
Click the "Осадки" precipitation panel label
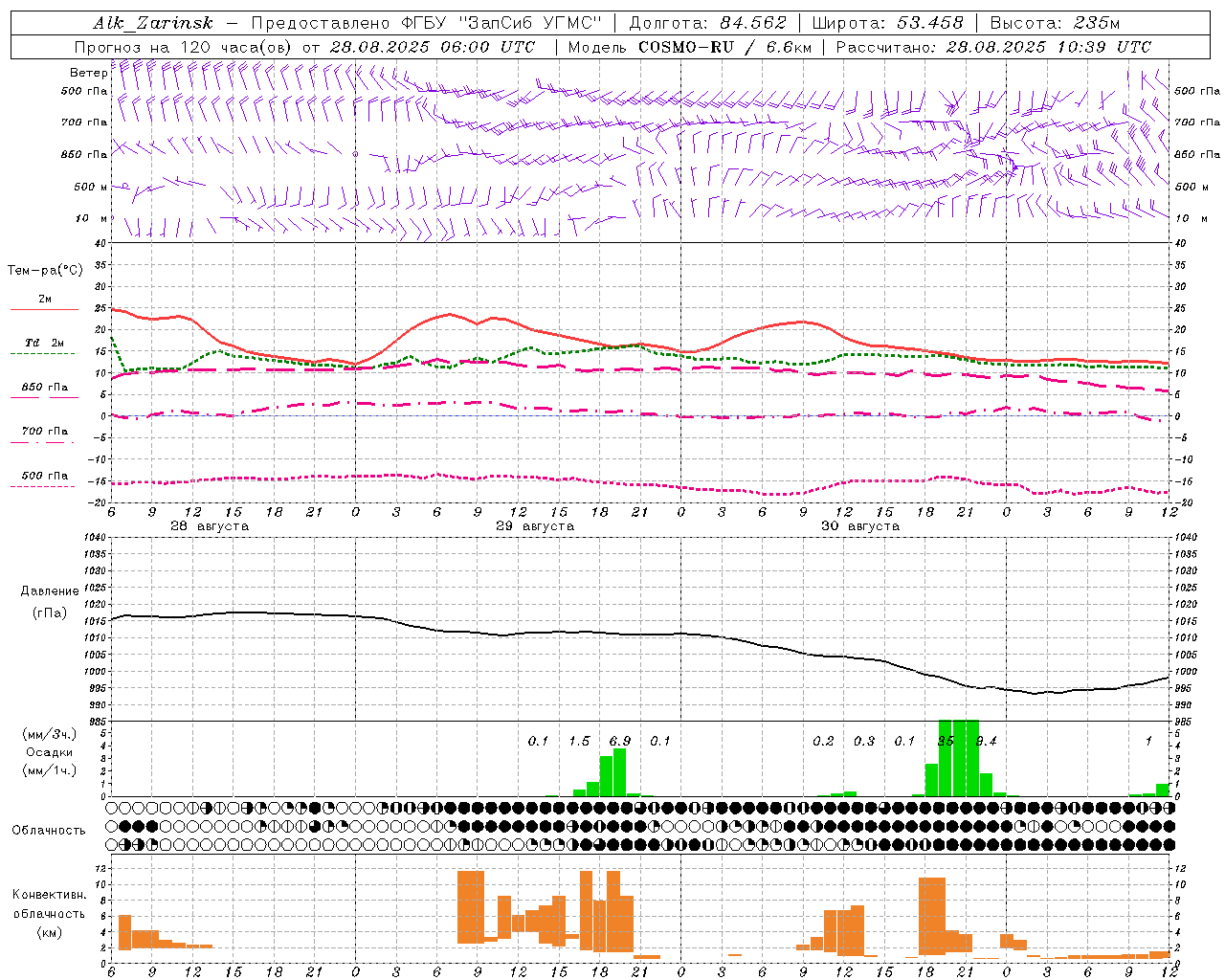50,752
